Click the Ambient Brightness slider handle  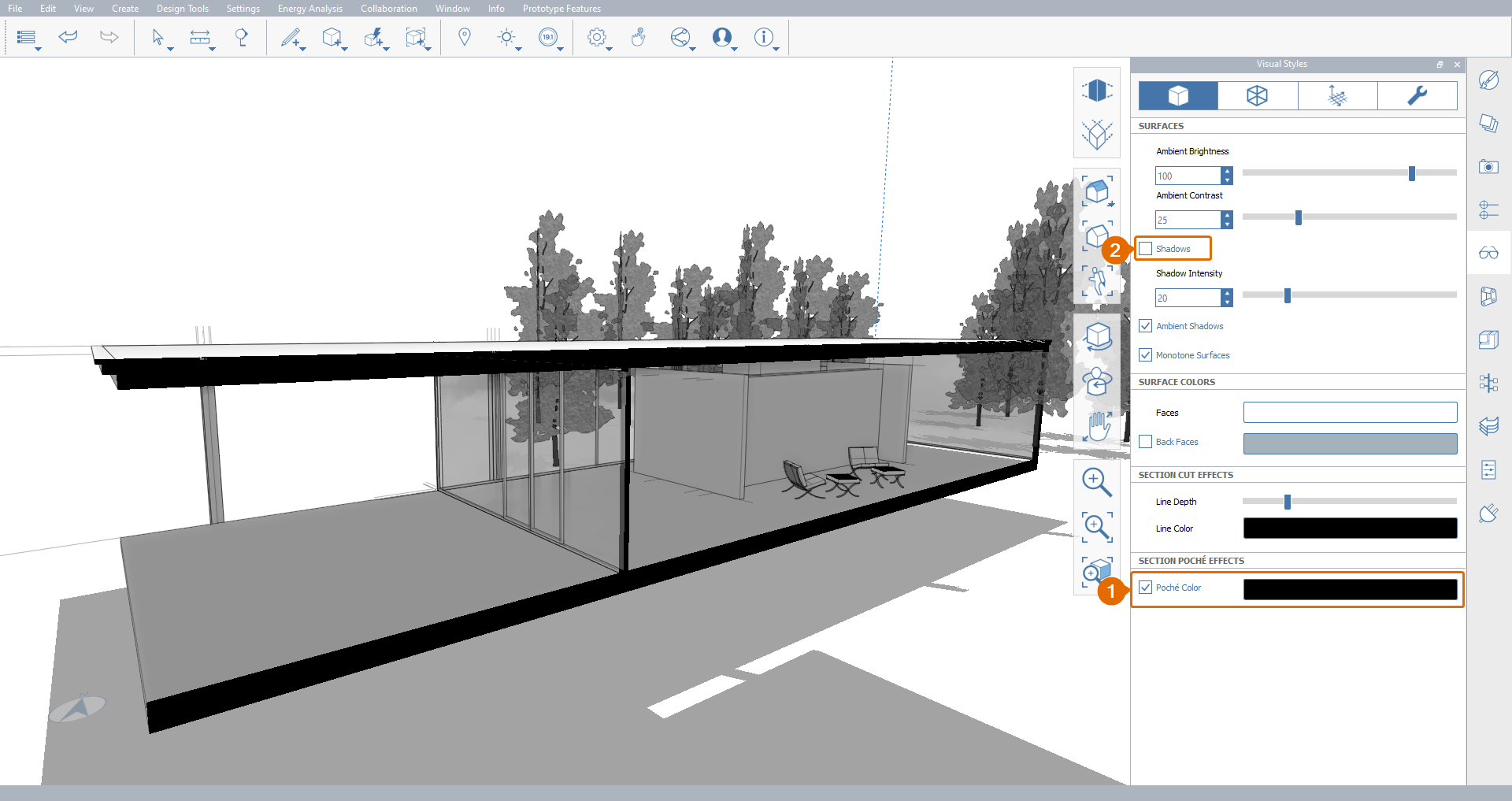point(1412,173)
